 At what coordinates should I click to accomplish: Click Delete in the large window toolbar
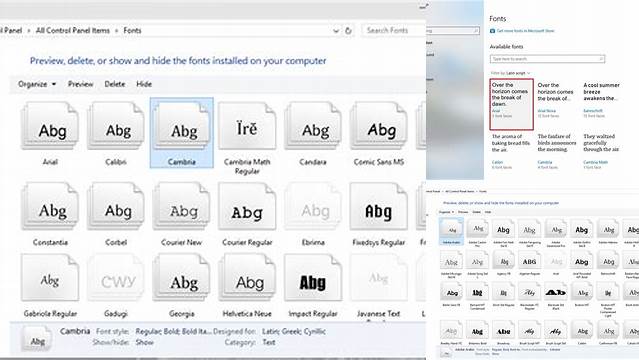tap(115, 84)
